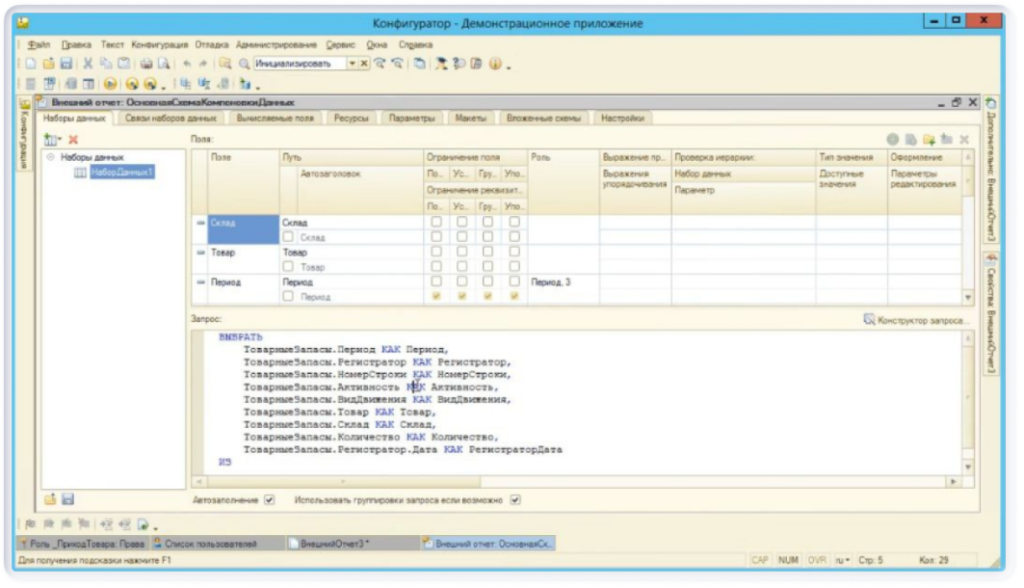This screenshot has width=1024, height=588.
Task: Click the Print icon in the toolbar
Action: 146,64
